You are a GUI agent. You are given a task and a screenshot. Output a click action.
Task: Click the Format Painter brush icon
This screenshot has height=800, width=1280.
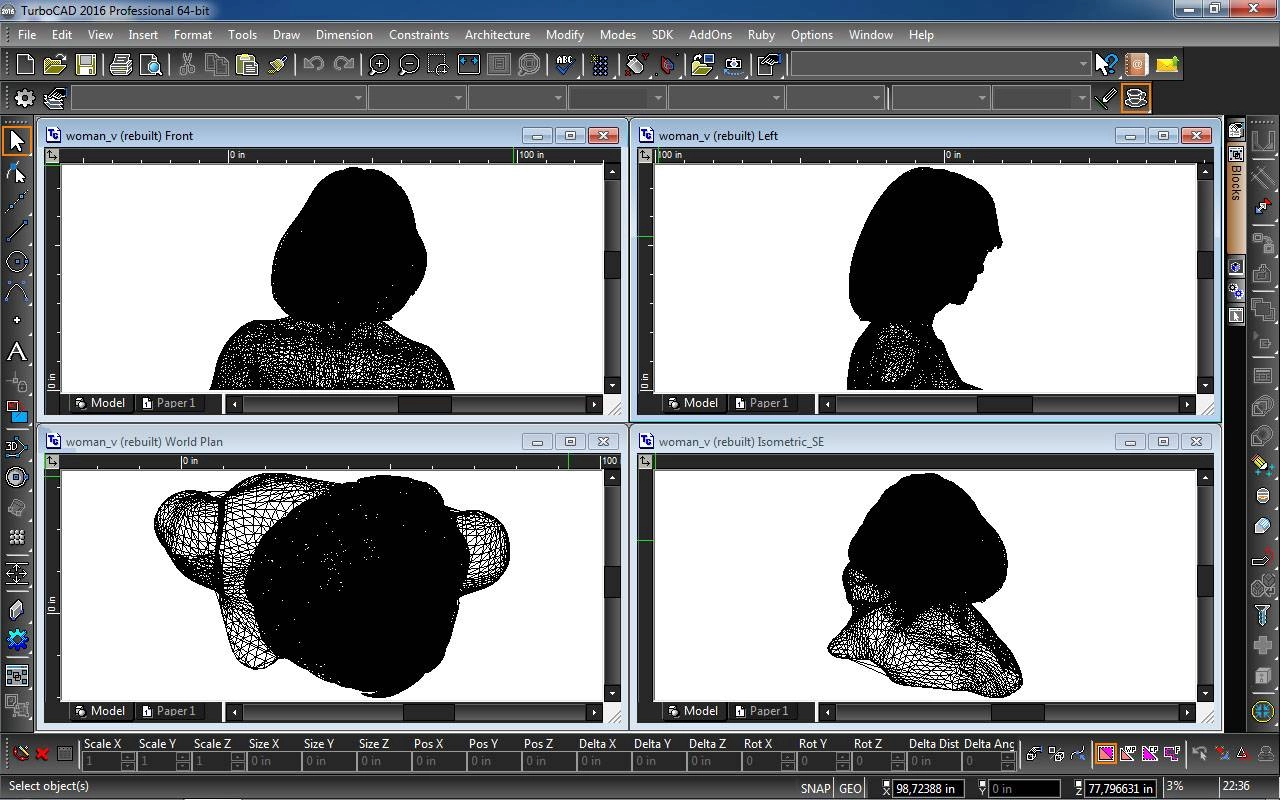coord(278,65)
